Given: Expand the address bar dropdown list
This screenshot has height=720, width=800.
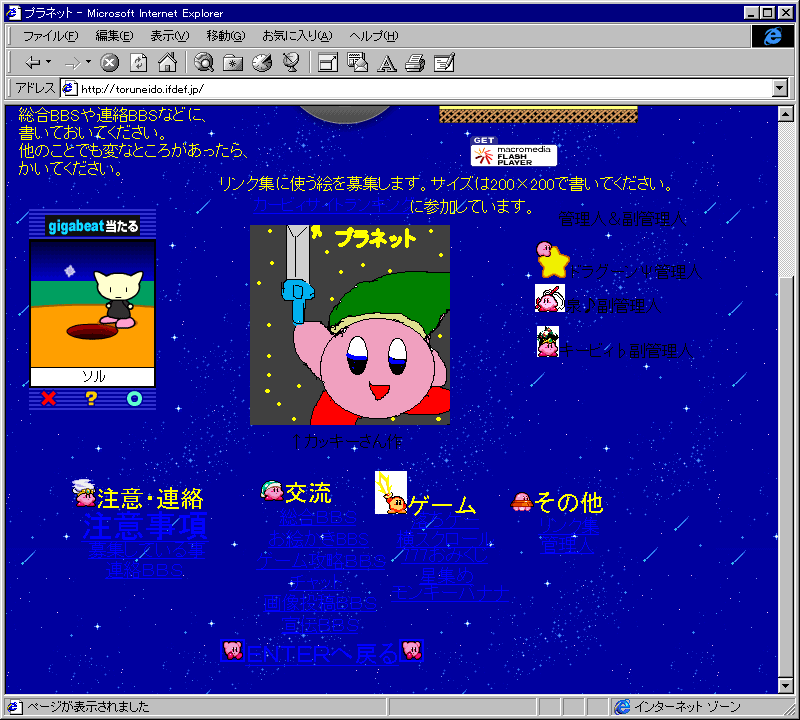Looking at the screenshot, I should [x=780, y=88].
